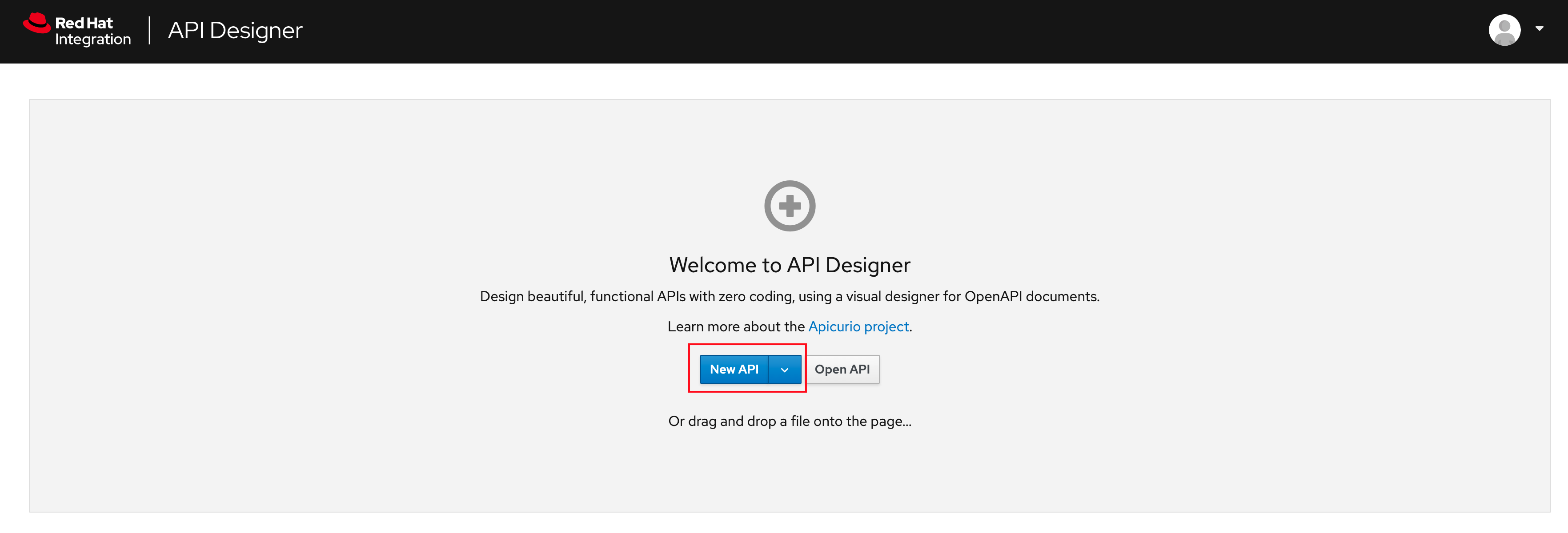Select the Welcome to API Designer heading
Image resolution: width=1568 pixels, height=533 pixels.
pos(790,265)
